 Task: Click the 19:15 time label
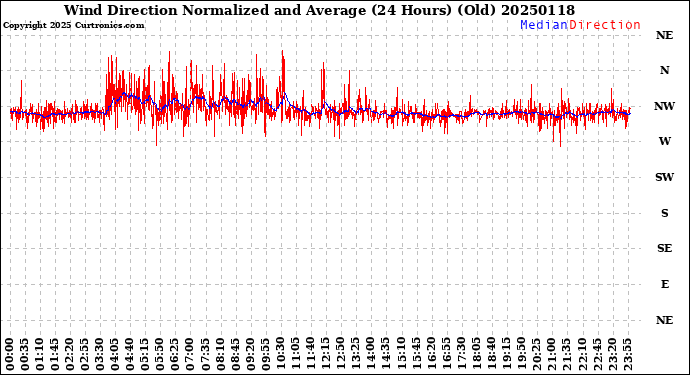[506, 354]
